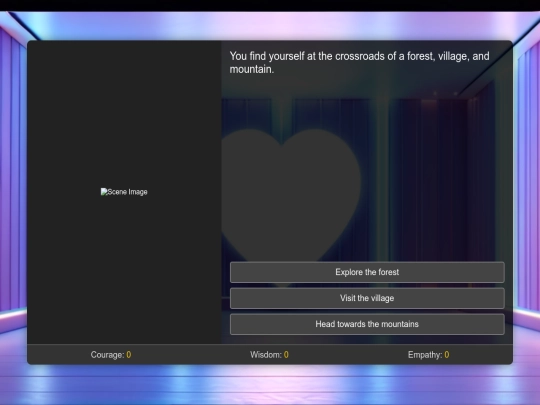Click the Courage stat counter
Viewport: 540px width, 405px height.
click(x=111, y=355)
